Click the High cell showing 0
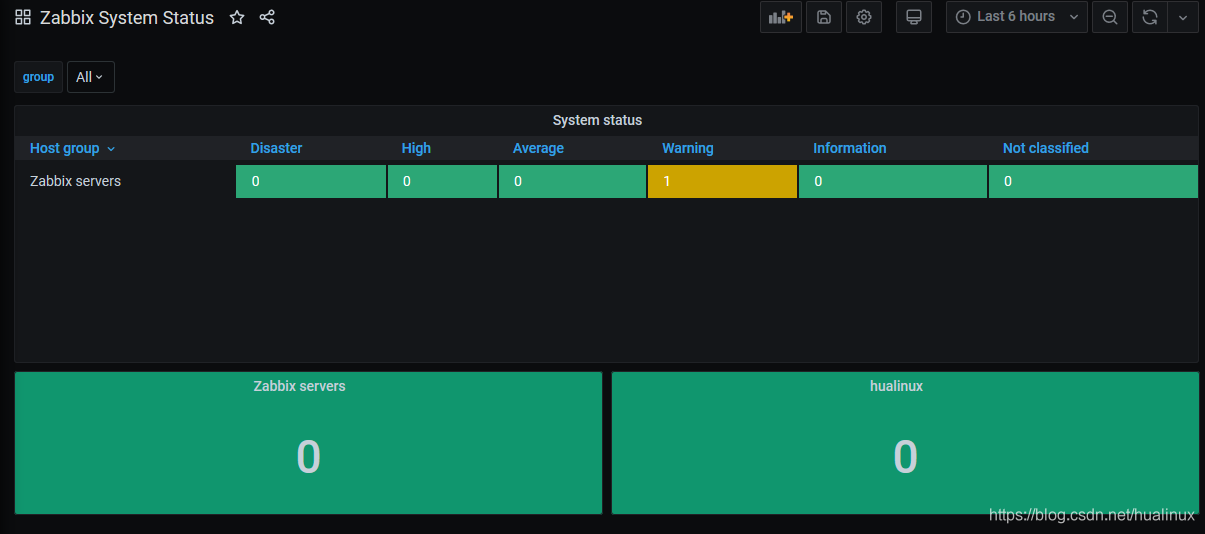The image size is (1205, 534). [442, 181]
